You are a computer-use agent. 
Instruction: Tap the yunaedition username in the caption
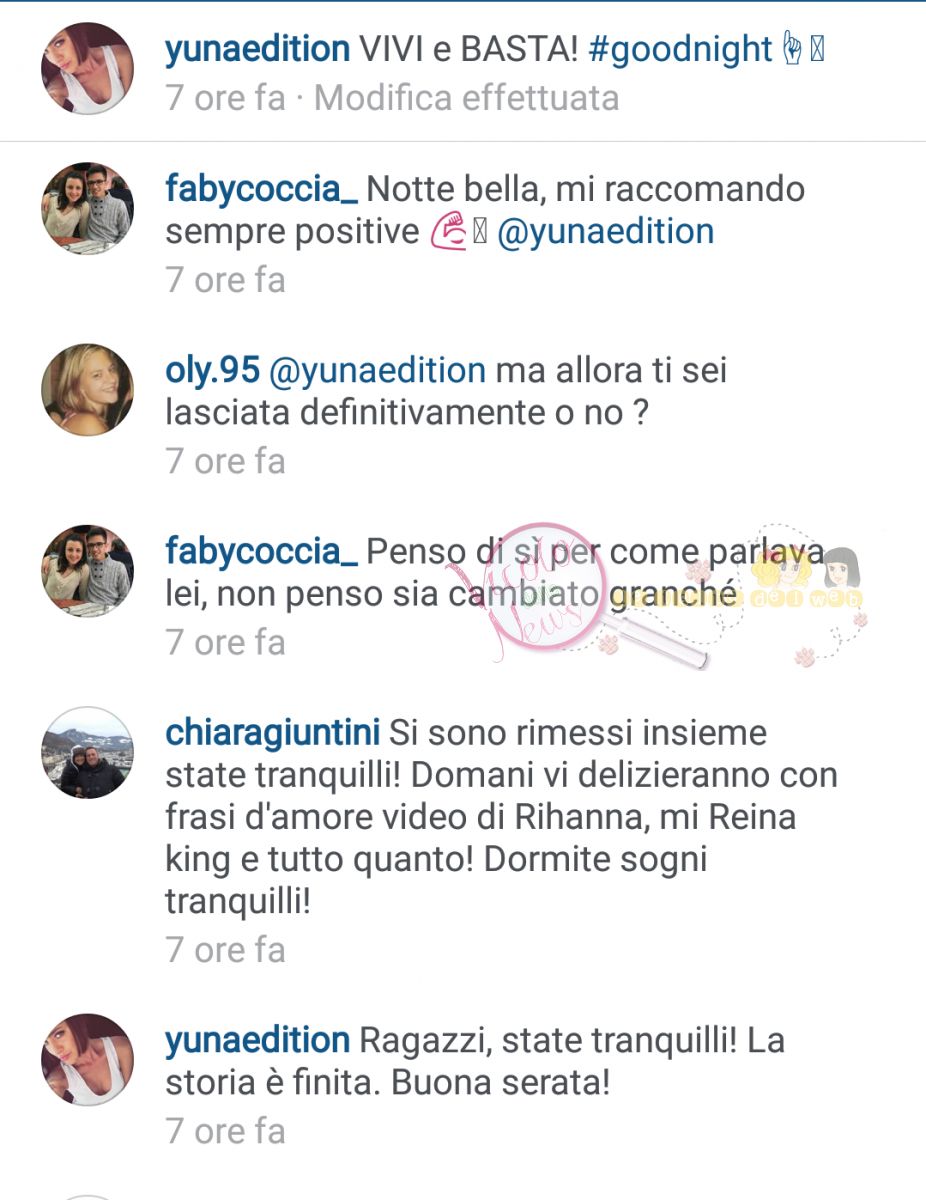258,49
